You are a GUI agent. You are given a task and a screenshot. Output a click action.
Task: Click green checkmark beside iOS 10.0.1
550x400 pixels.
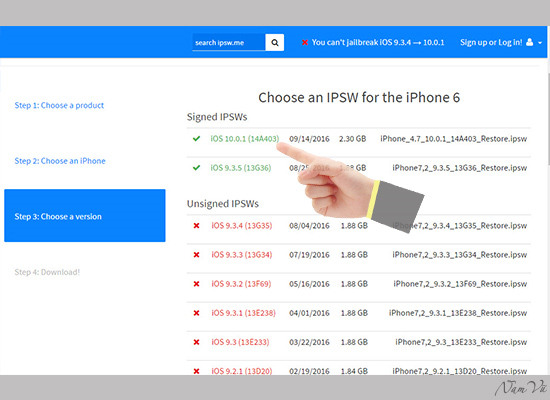(x=196, y=139)
